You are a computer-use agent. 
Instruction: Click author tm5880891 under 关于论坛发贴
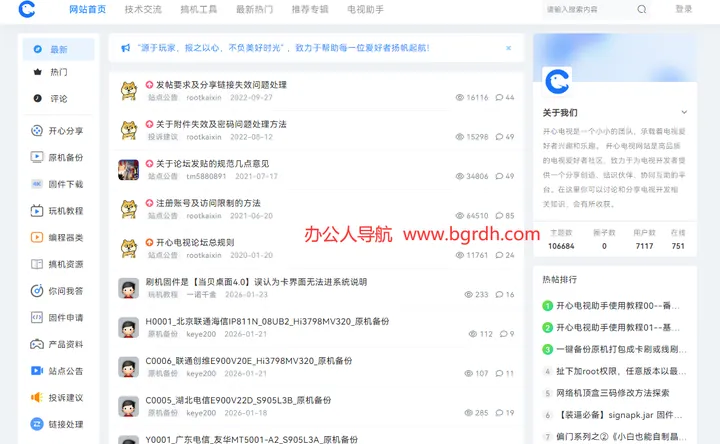click(x=206, y=176)
